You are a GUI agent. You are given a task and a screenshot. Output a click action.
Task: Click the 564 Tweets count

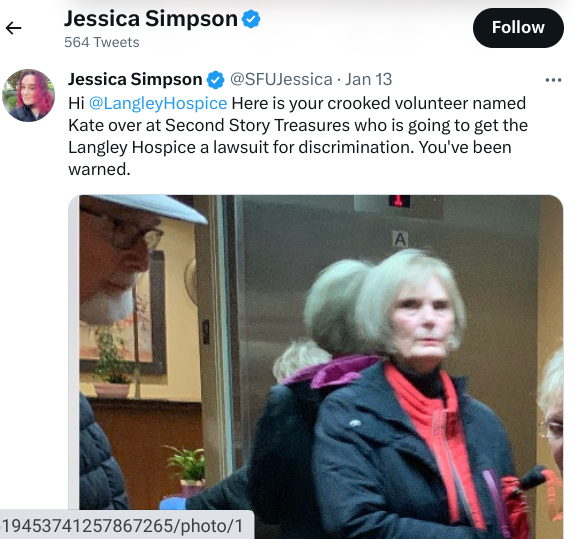click(x=102, y=43)
